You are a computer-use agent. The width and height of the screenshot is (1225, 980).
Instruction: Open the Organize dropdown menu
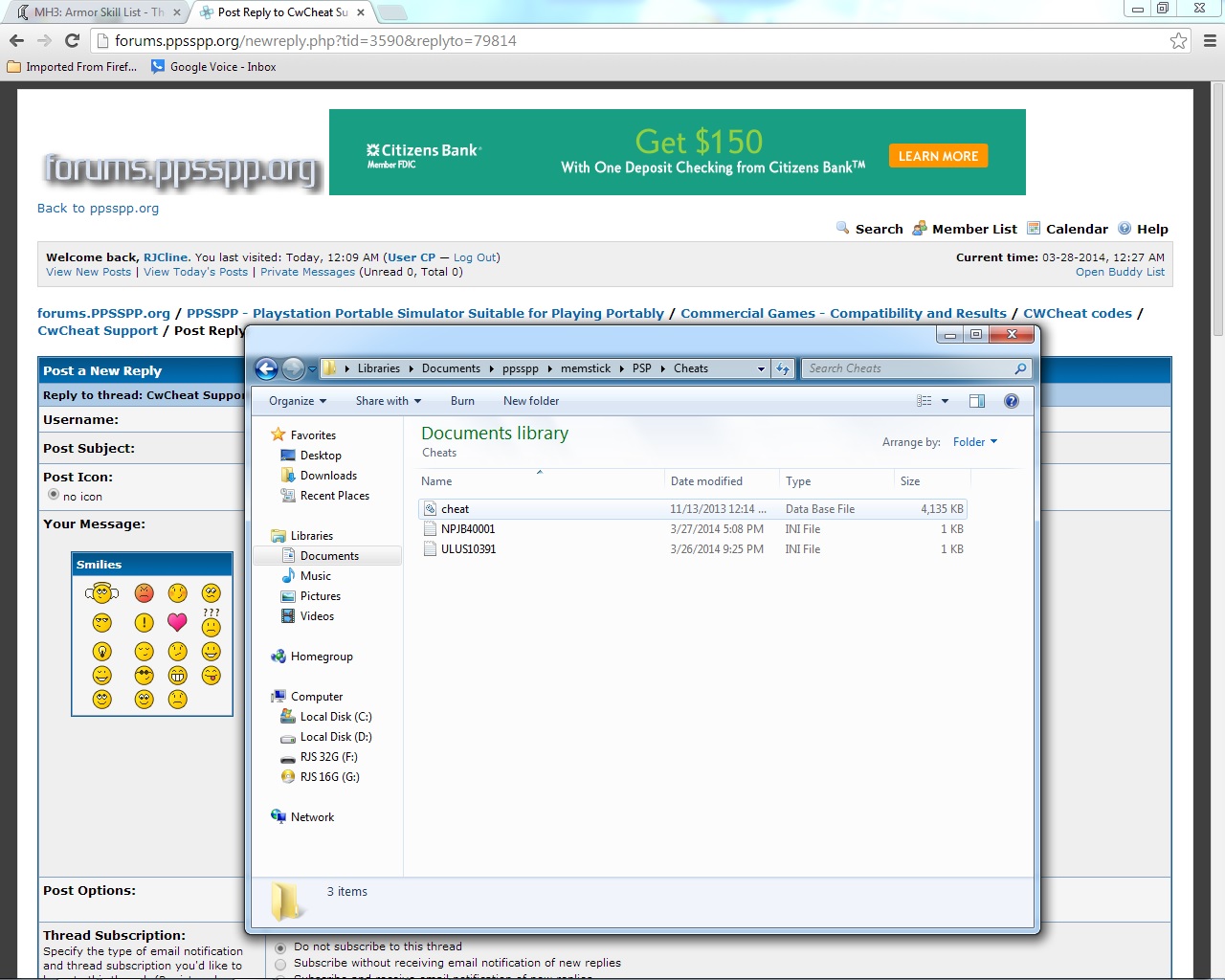(x=298, y=401)
